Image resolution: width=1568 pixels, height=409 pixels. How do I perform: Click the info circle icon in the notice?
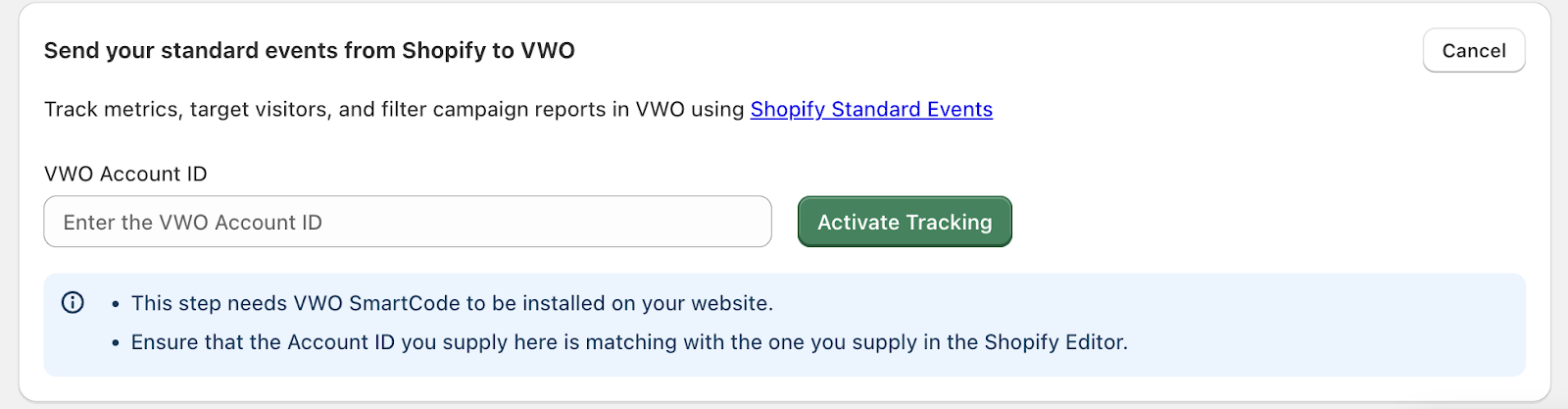tap(73, 302)
